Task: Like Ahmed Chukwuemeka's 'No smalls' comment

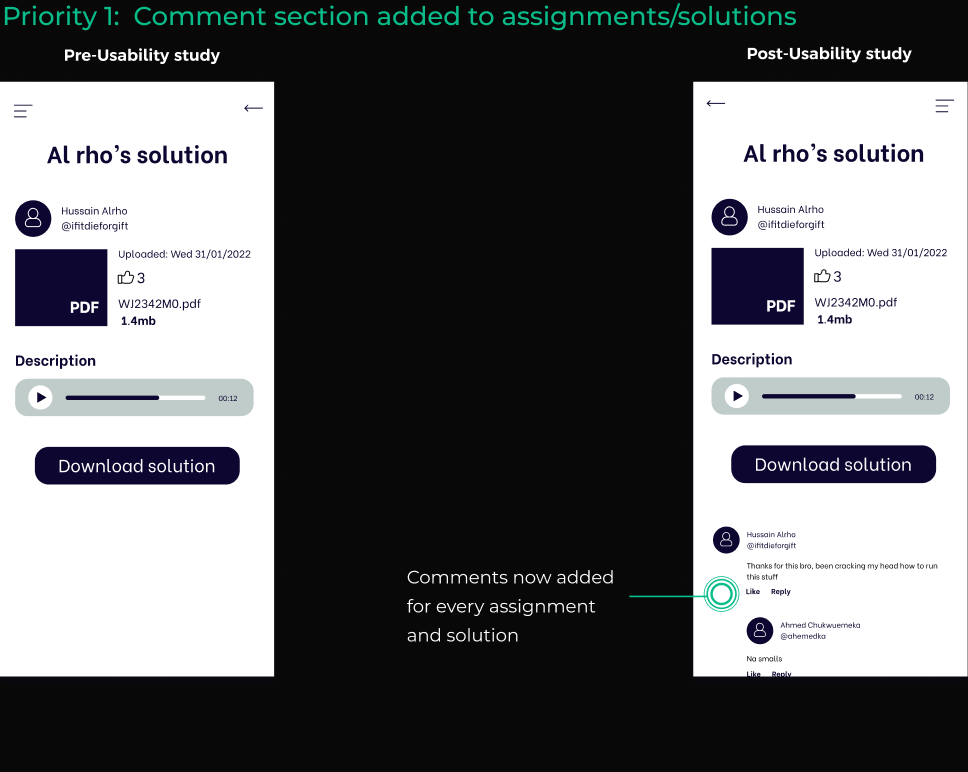Action: 753,674
